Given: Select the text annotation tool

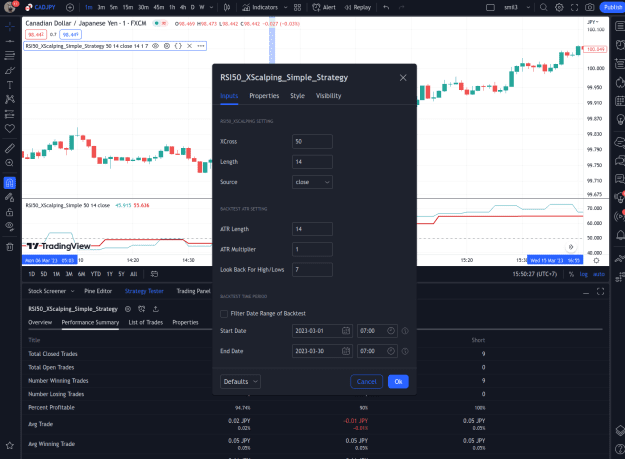Looking at the screenshot, I should [x=10, y=85].
